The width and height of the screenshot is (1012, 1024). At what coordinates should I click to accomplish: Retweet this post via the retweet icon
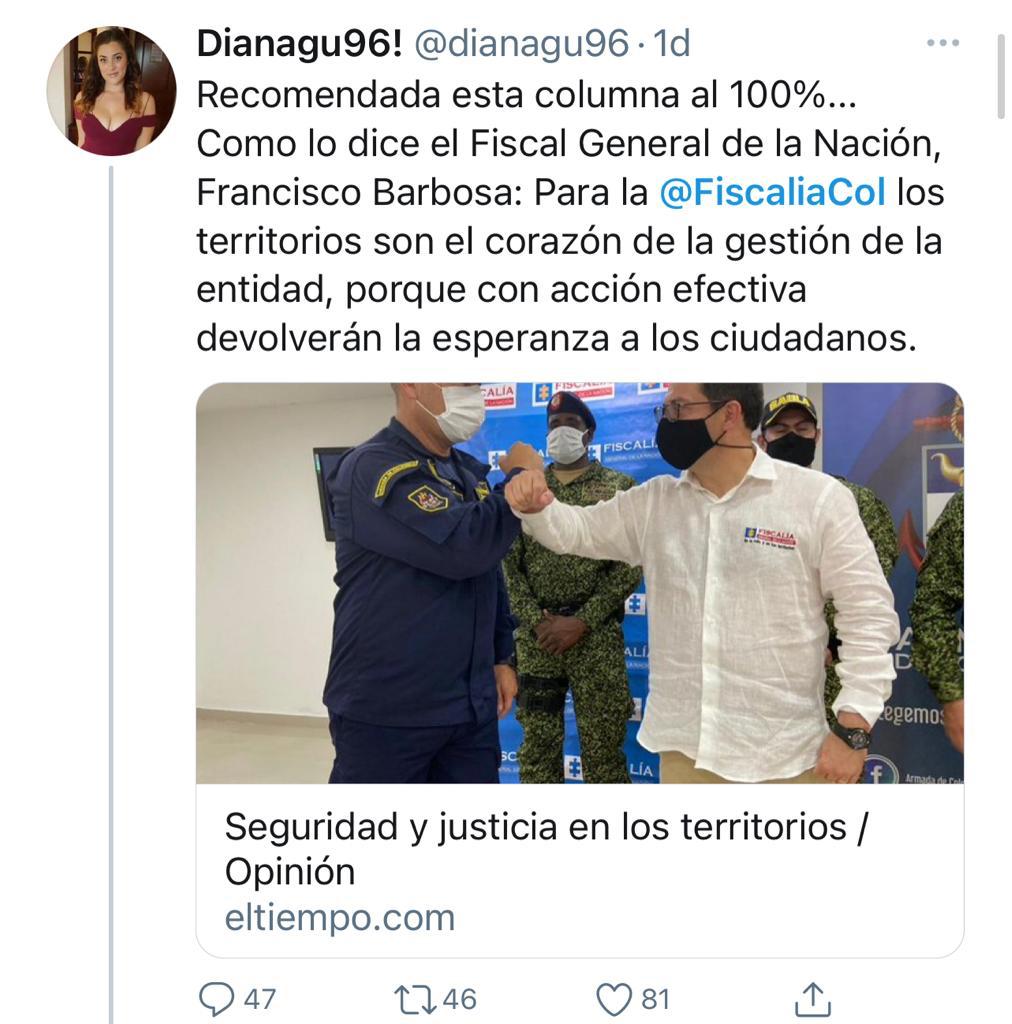[x=417, y=1000]
